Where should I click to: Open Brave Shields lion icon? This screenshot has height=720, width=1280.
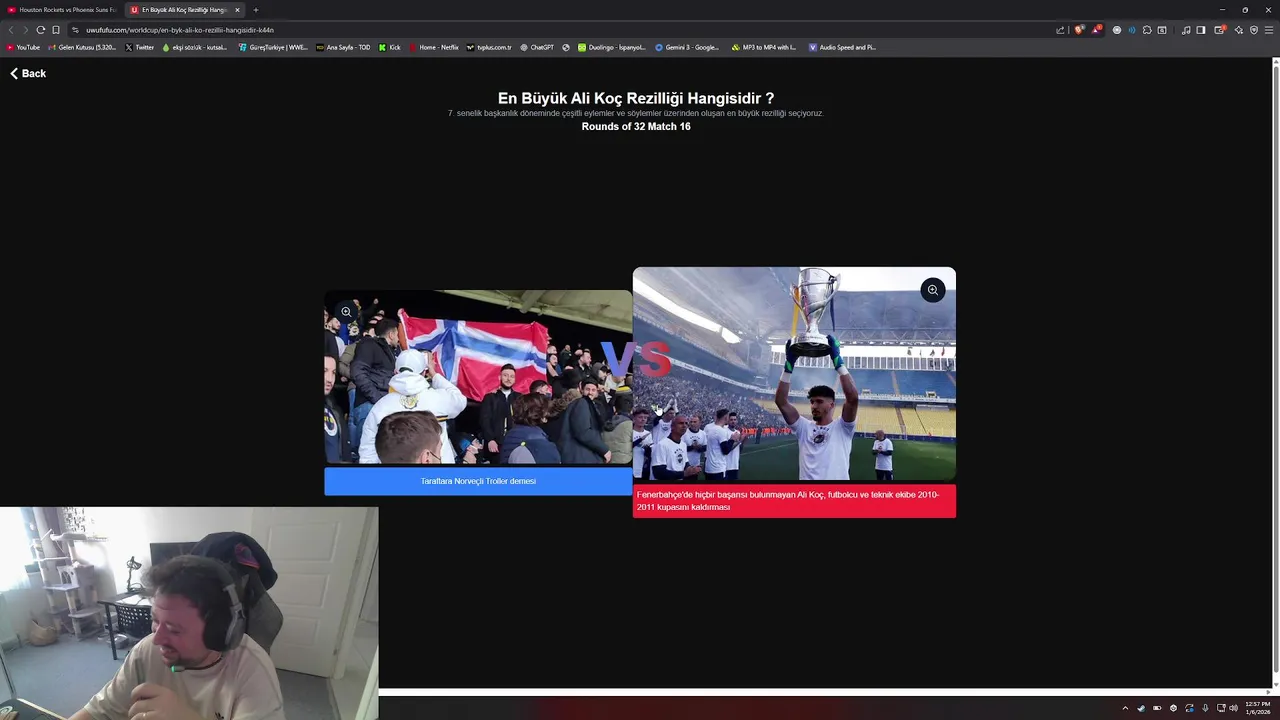(1079, 30)
